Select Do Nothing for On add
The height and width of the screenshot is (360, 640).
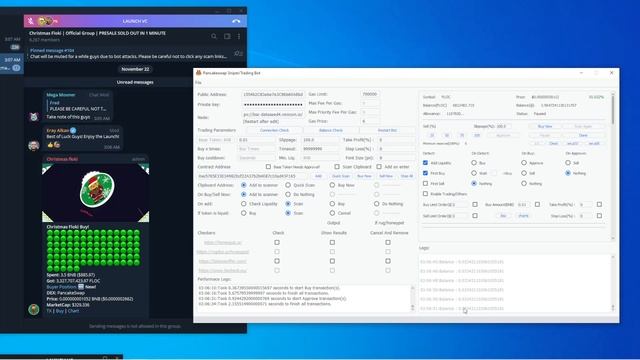376,204
